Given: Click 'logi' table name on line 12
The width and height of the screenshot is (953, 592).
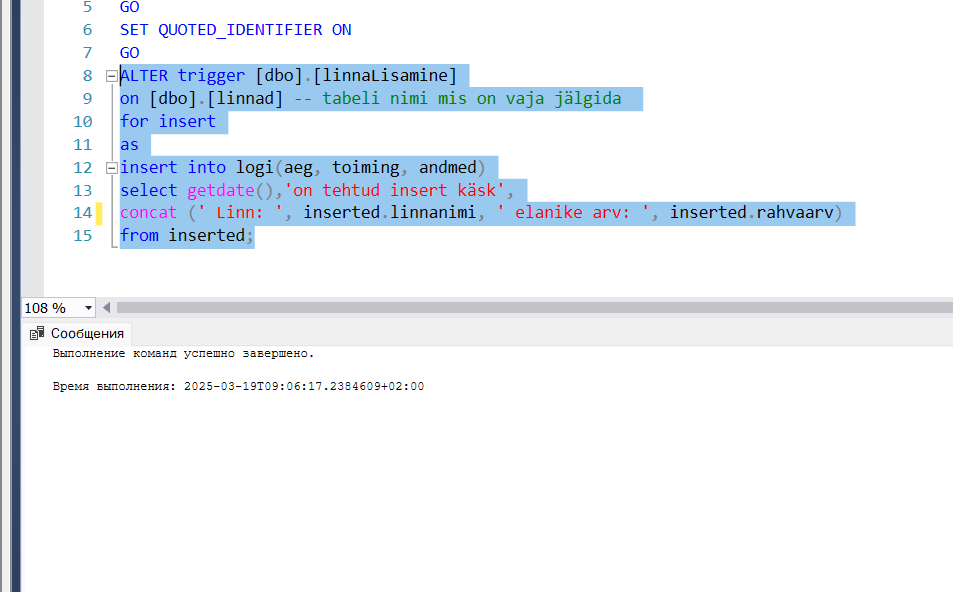Looking at the screenshot, I should point(255,167).
